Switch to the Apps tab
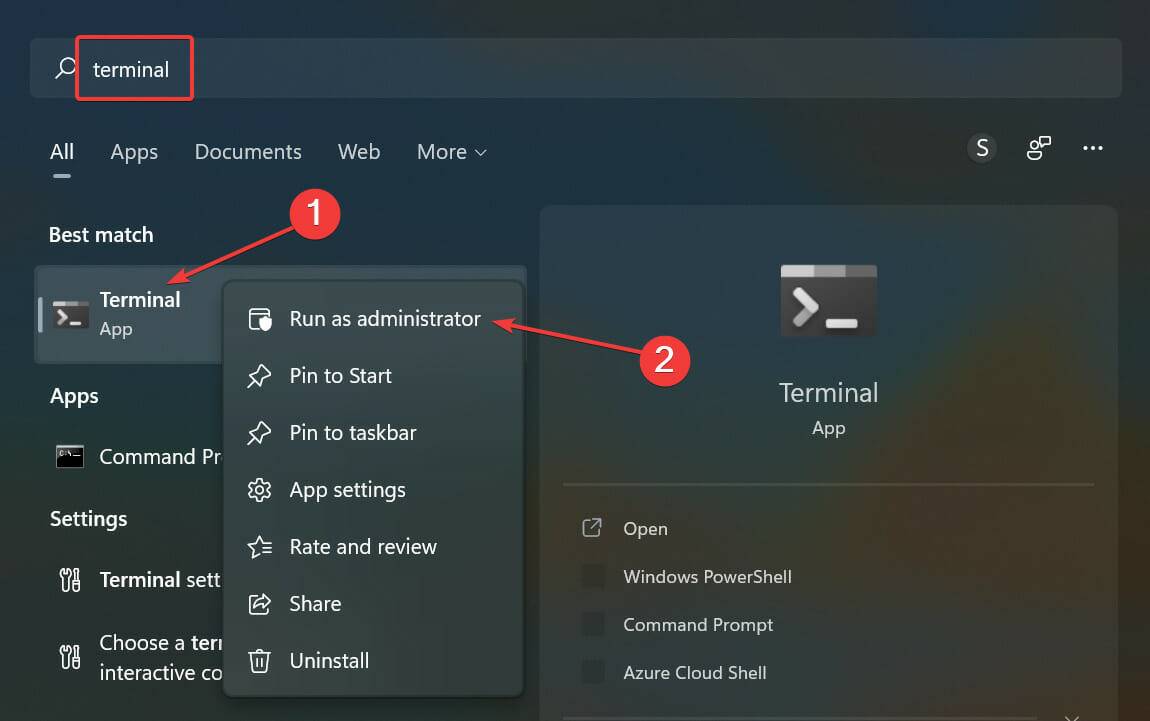Screen dimensions: 1150x721 point(134,151)
